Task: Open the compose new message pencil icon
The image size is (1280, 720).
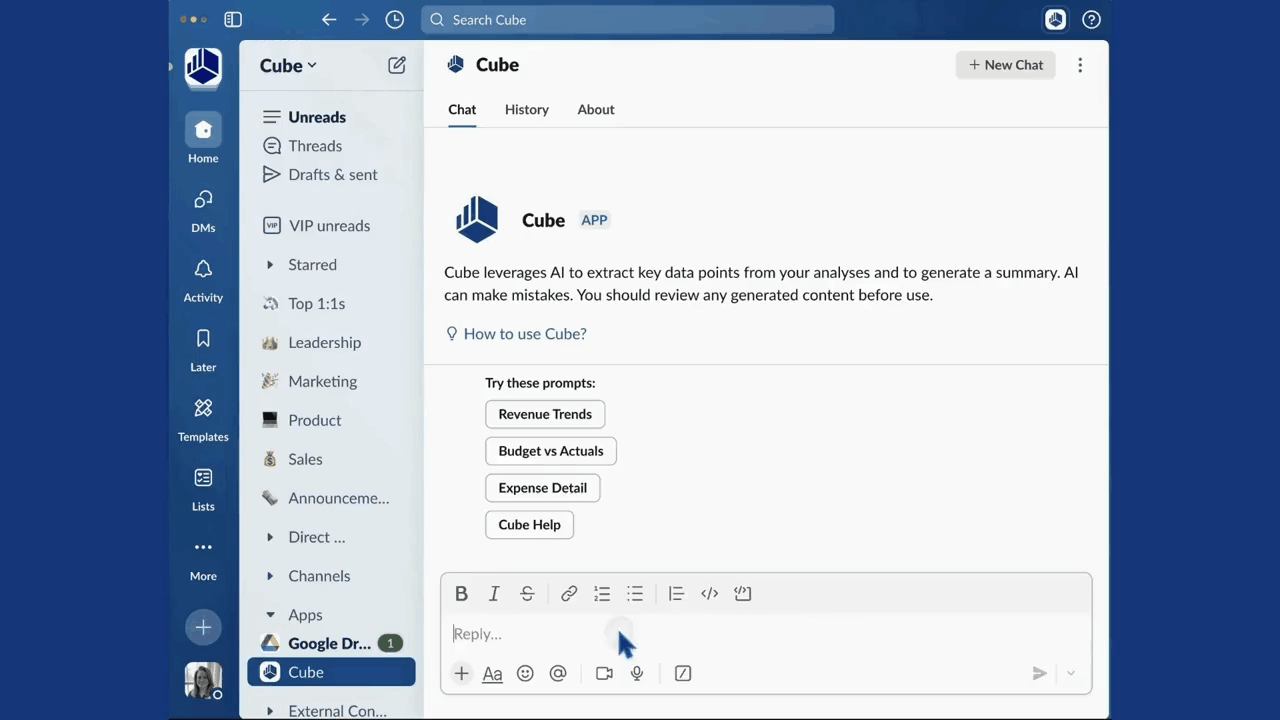Action: point(397,64)
